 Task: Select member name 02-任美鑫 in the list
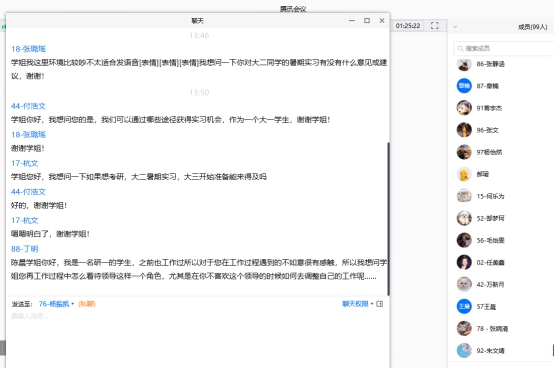coord(490,262)
